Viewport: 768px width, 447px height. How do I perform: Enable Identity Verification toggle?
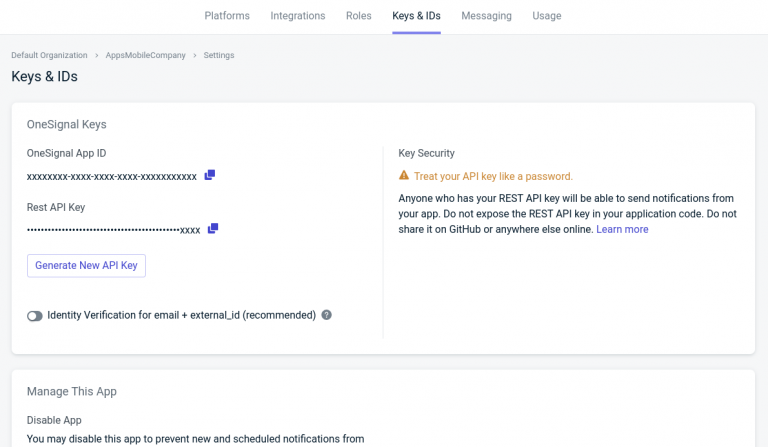tap(35, 316)
